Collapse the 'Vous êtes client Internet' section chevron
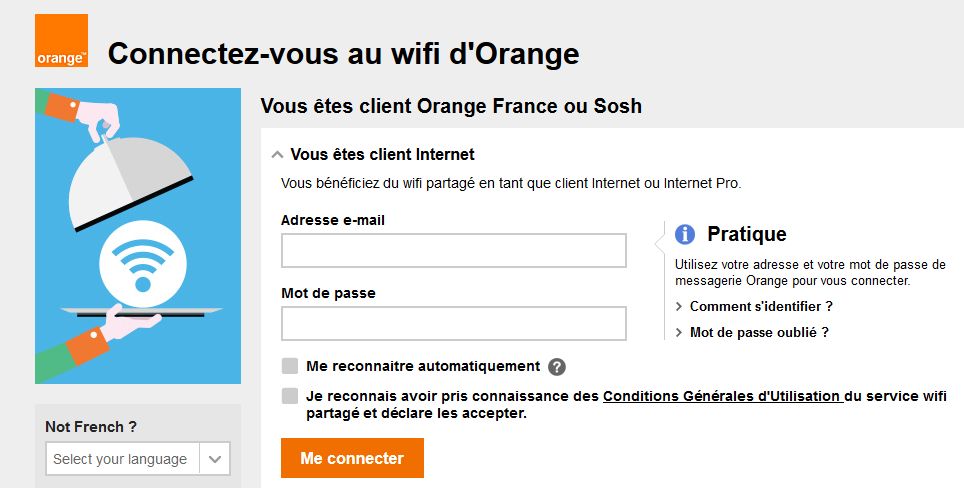Screen dimensions: 964x488 click(x=277, y=155)
